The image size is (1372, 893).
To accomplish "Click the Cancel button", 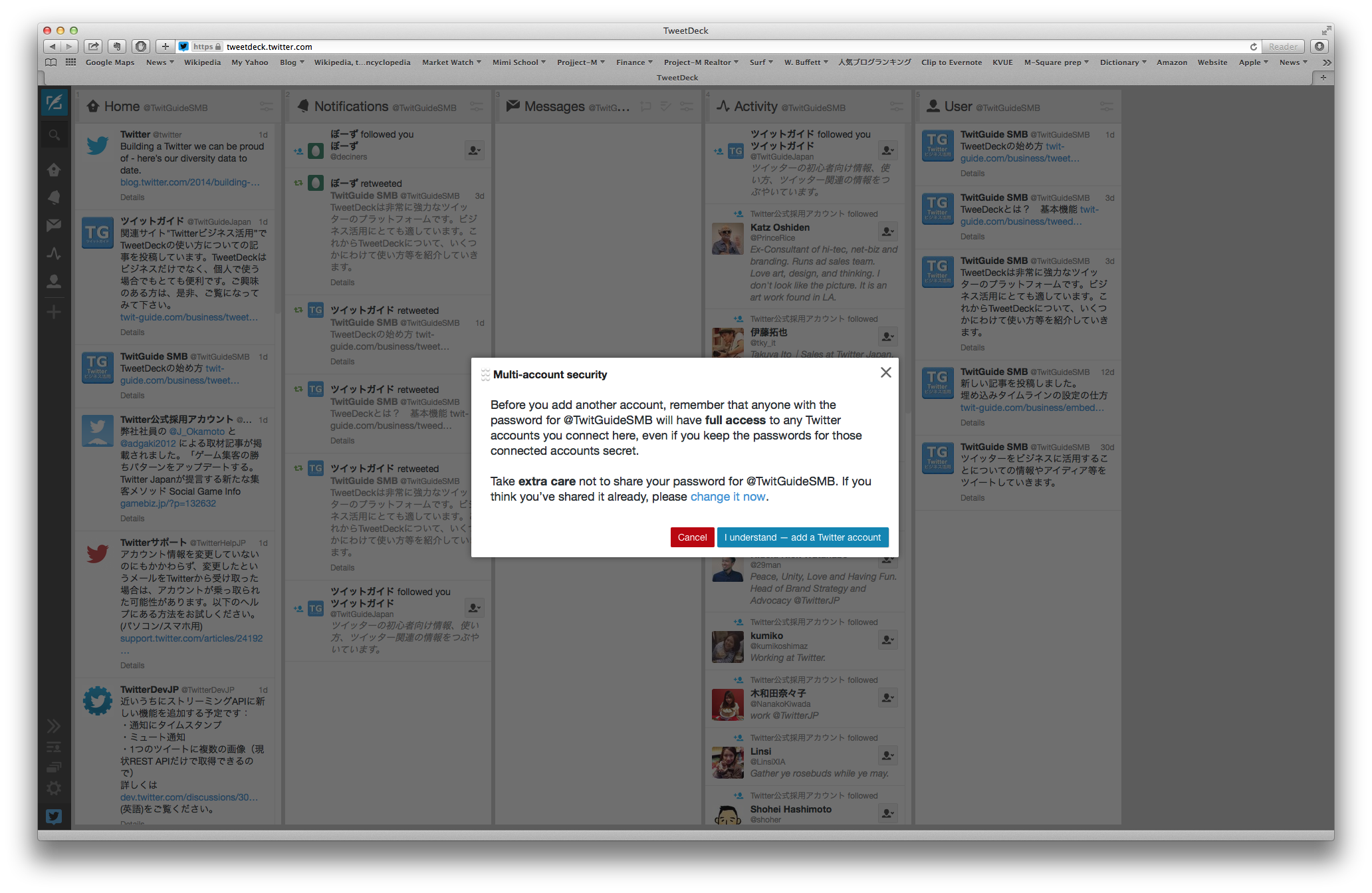I will (692, 537).
